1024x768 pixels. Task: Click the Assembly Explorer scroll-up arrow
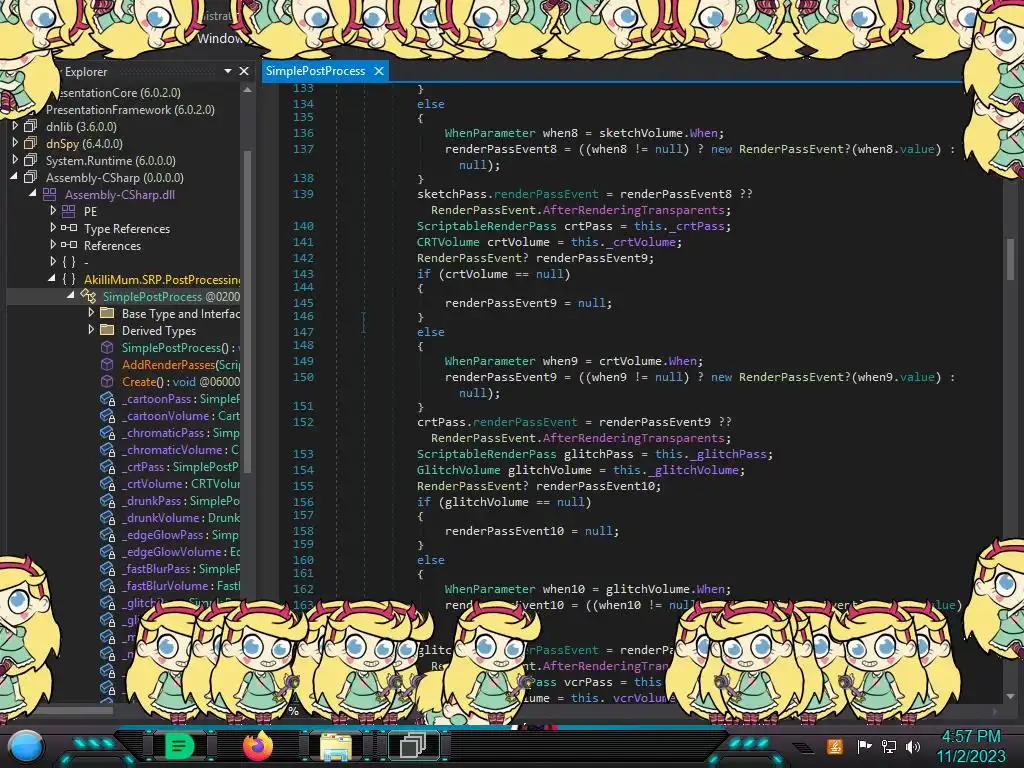(247, 91)
